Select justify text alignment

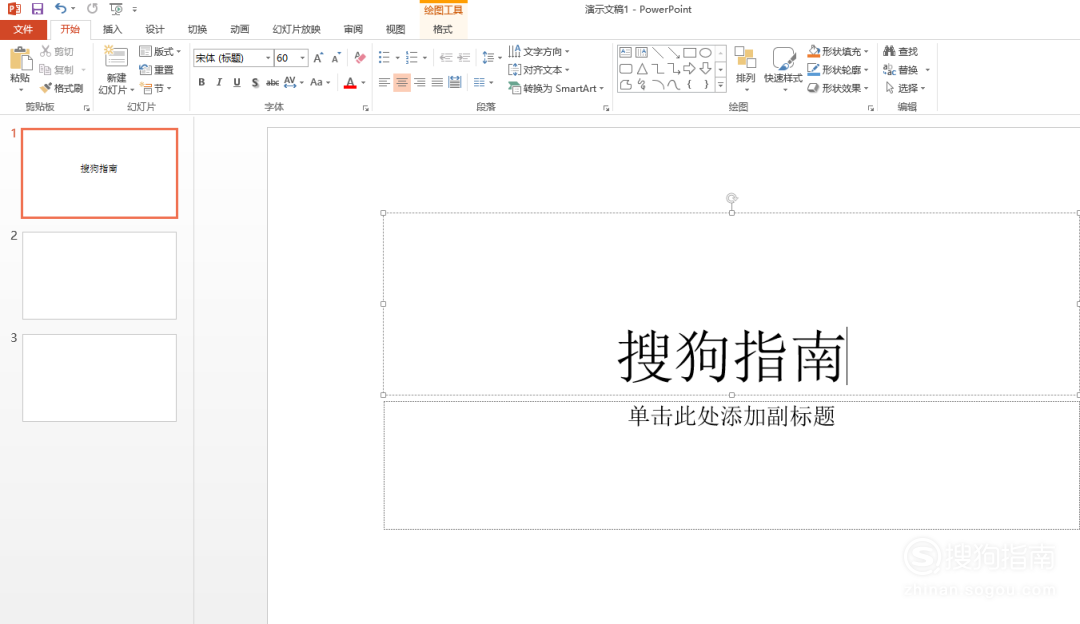pos(437,83)
